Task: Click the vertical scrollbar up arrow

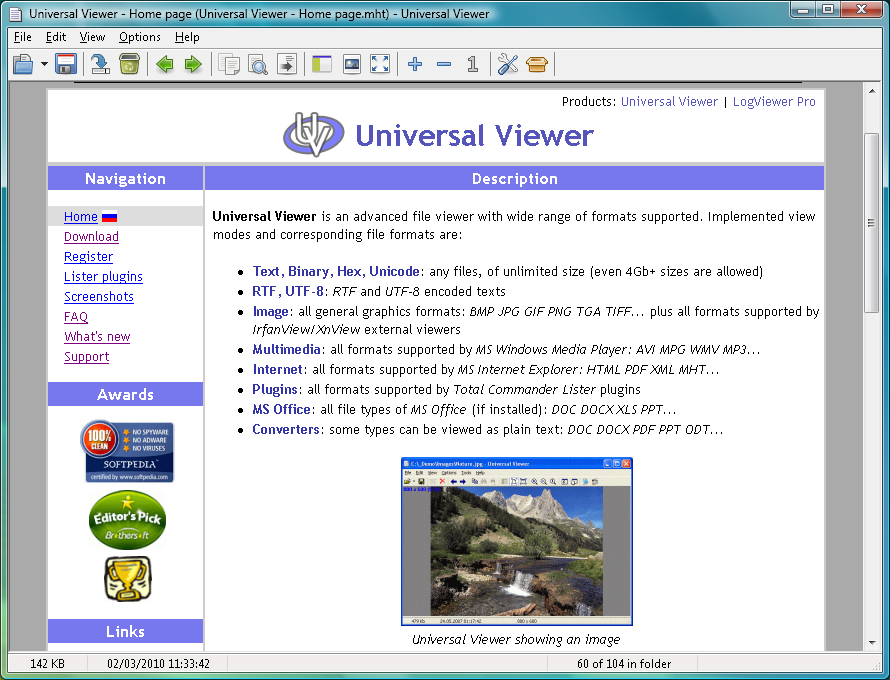Action: (x=872, y=91)
